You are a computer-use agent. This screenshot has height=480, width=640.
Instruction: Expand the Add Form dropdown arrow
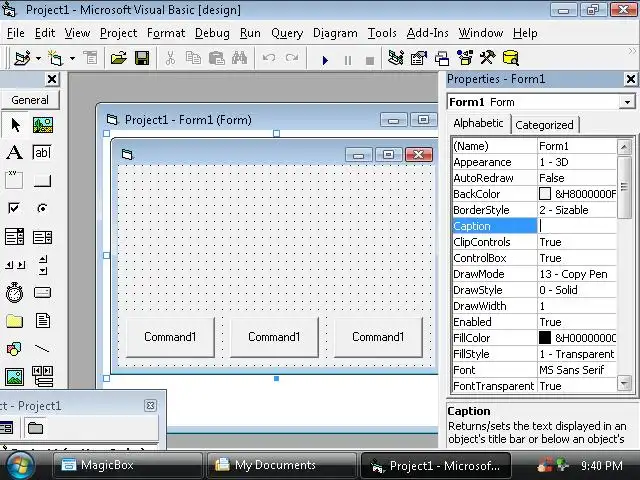coord(72,58)
